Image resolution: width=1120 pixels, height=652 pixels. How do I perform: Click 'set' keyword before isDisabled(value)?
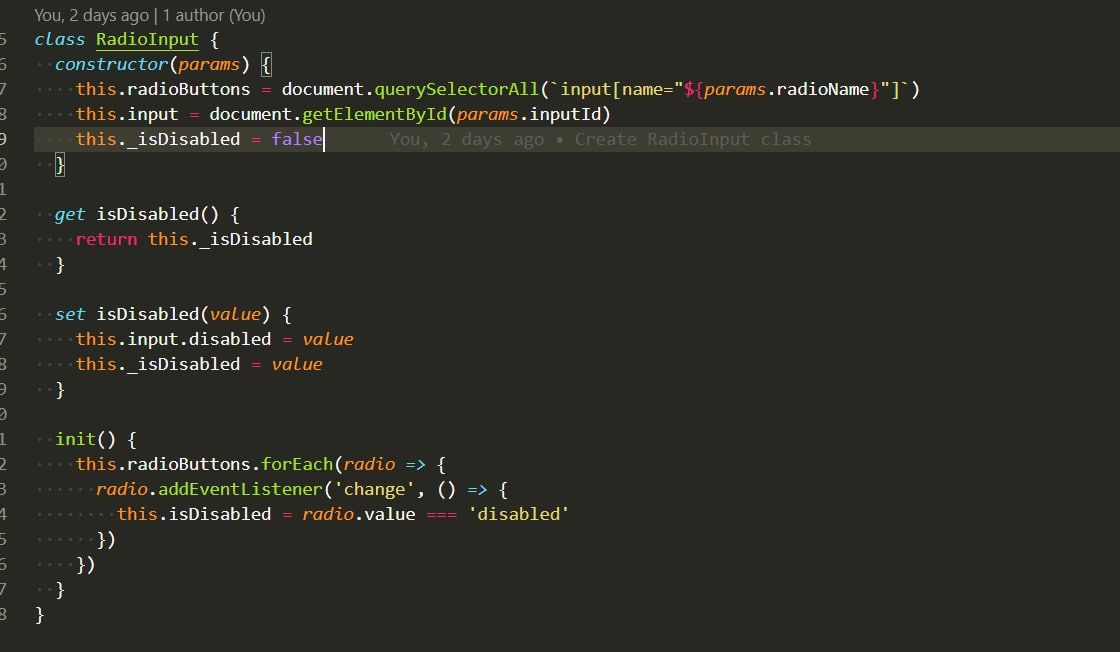pos(70,314)
